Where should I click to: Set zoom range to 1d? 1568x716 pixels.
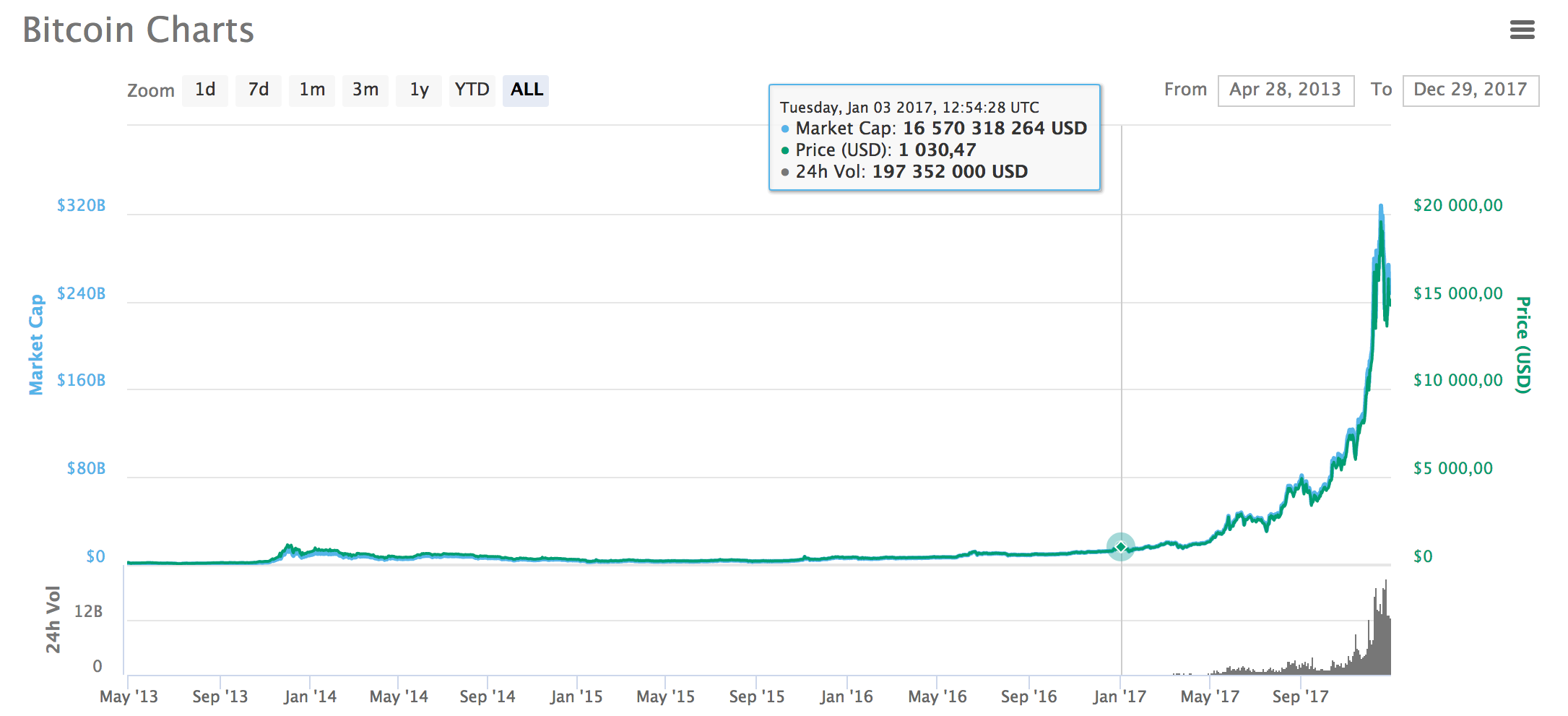tap(205, 90)
